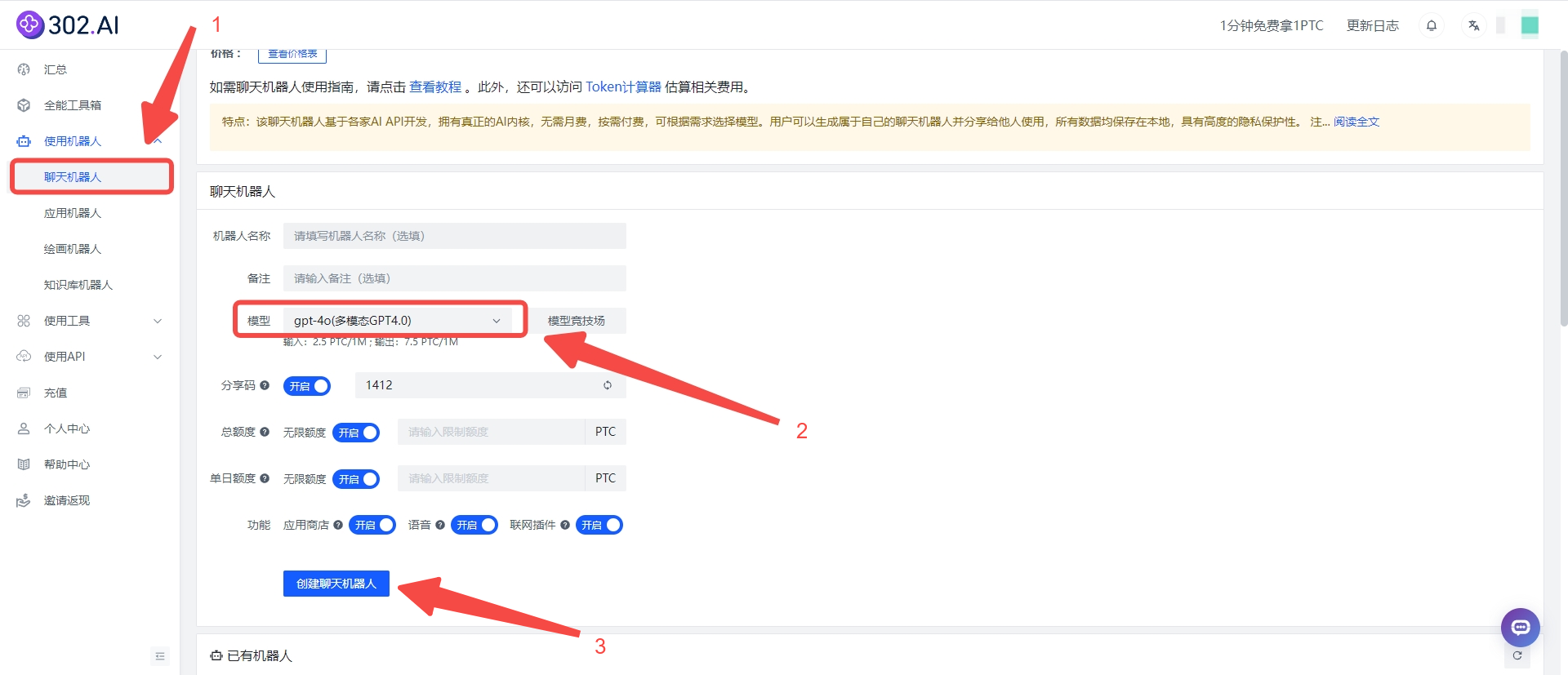Viewport: 1568px width, 675px height.
Task: Click the 邀请返现 menu label
Action: point(67,500)
